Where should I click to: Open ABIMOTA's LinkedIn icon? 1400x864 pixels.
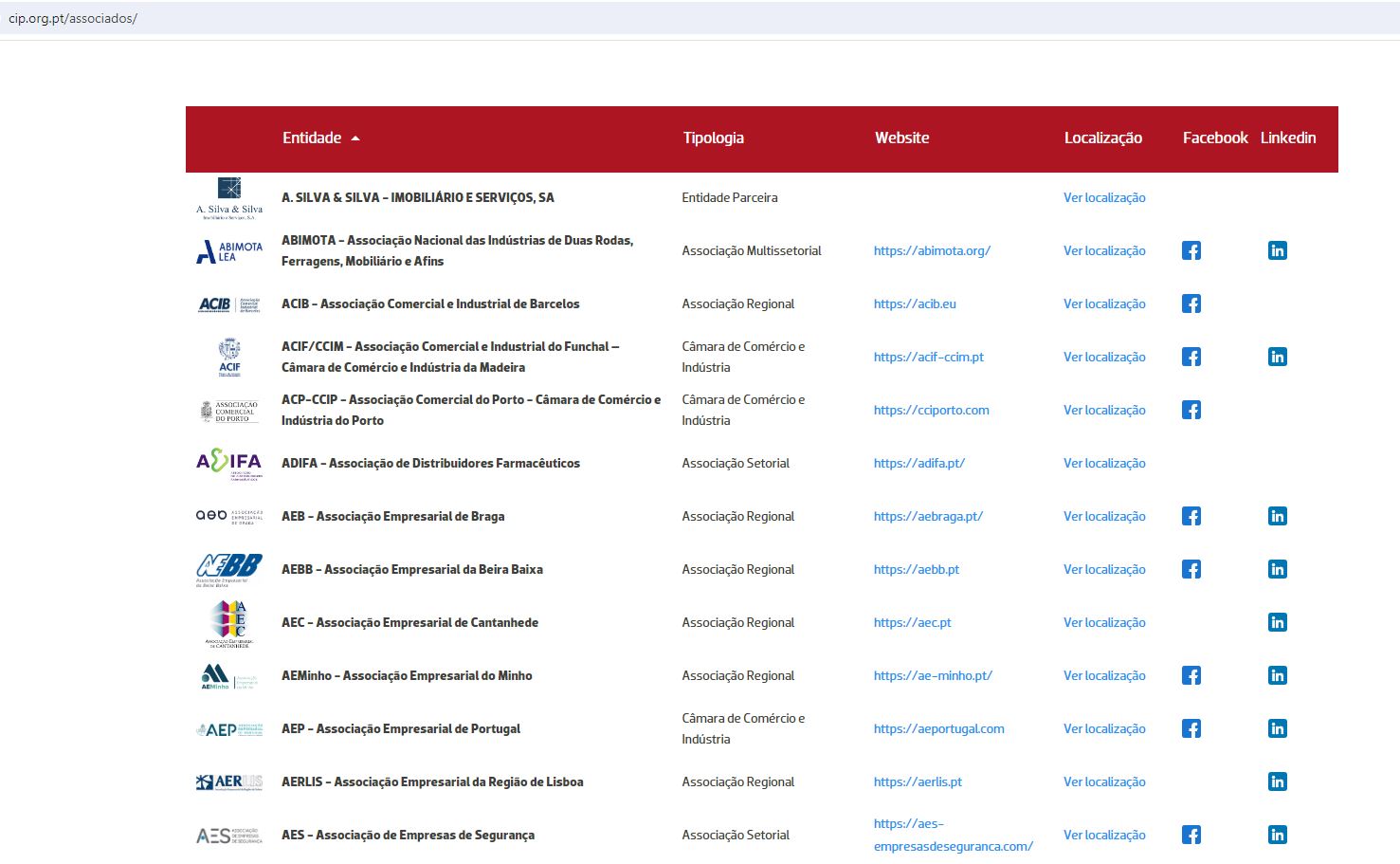pyautogui.click(x=1278, y=250)
